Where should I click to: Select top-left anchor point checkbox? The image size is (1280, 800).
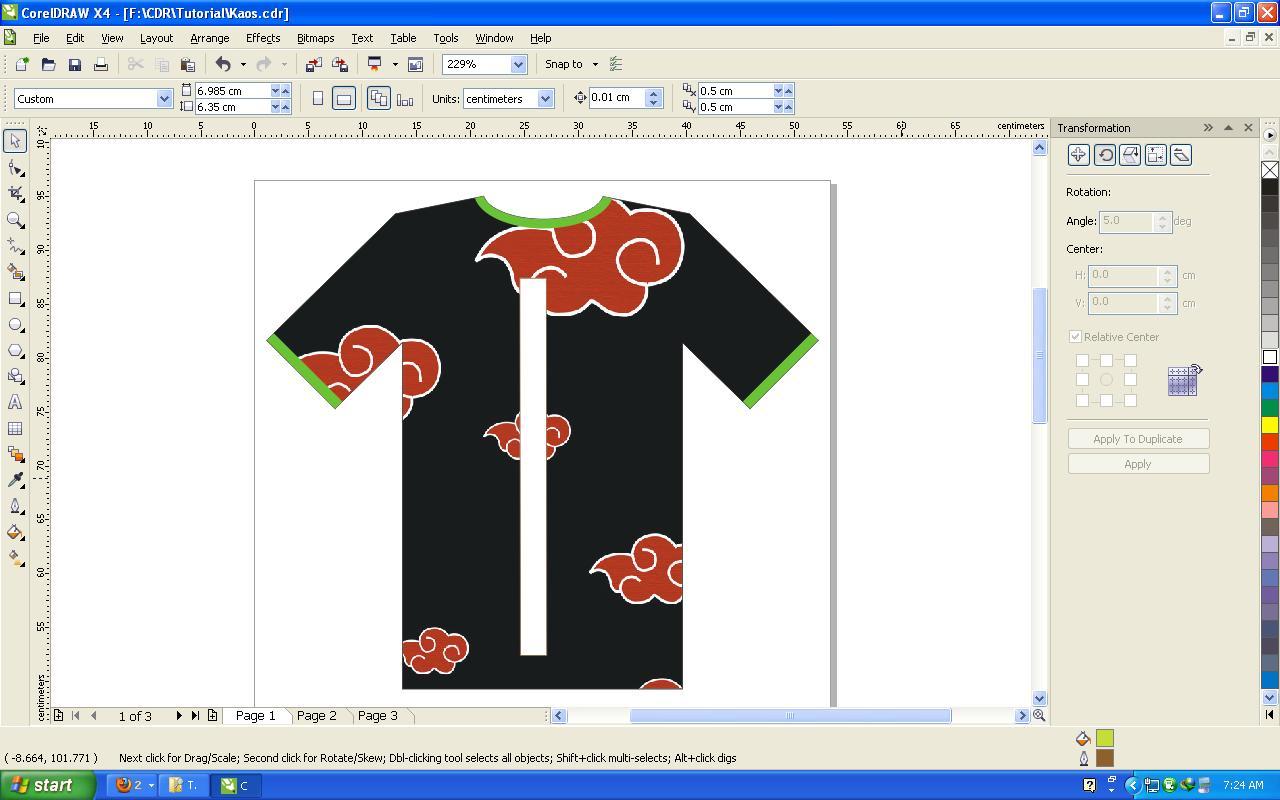pos(1082,360)
